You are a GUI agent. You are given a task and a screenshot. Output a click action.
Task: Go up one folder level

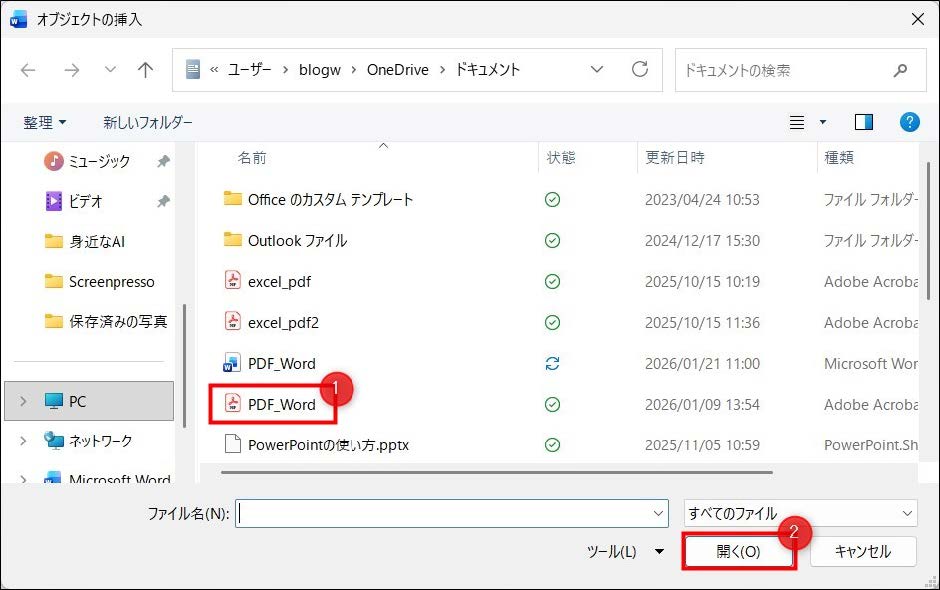(146, 70)
